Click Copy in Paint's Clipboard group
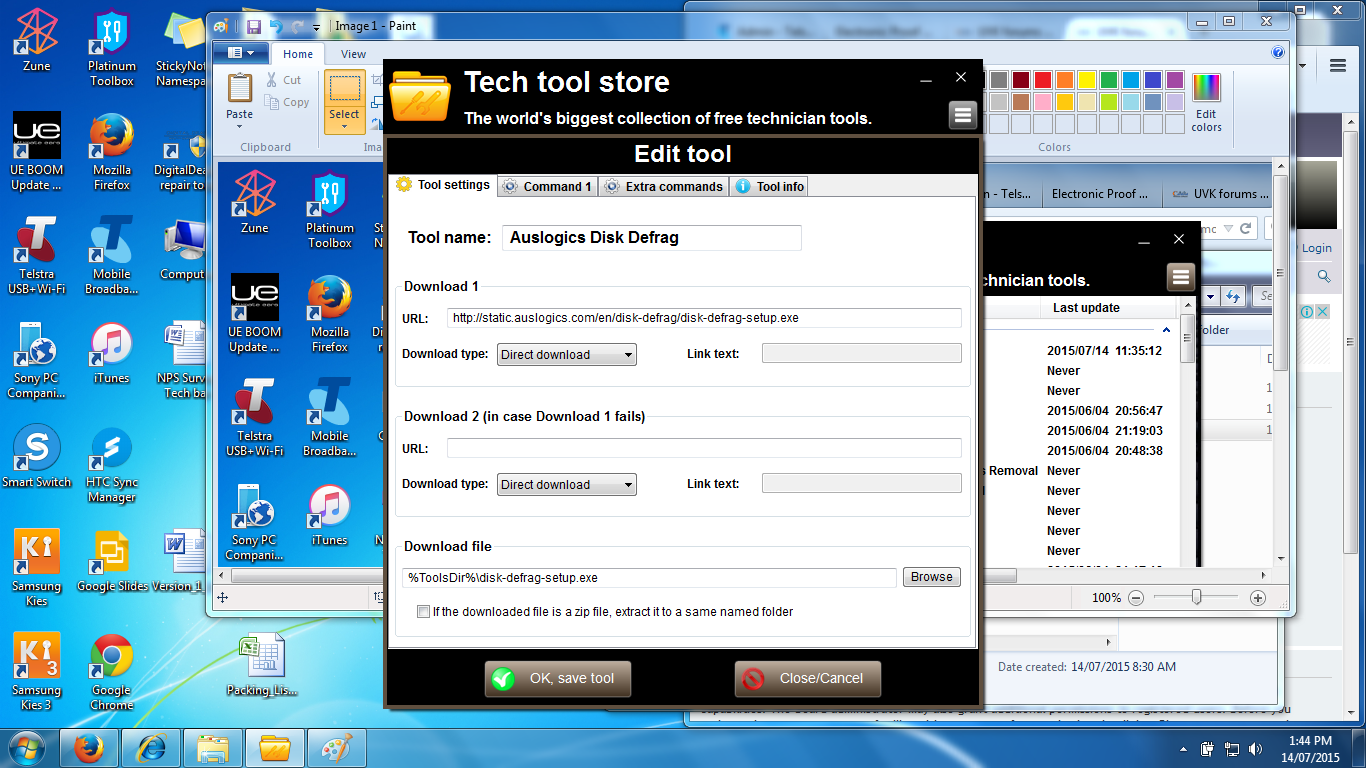 (287, 102)
